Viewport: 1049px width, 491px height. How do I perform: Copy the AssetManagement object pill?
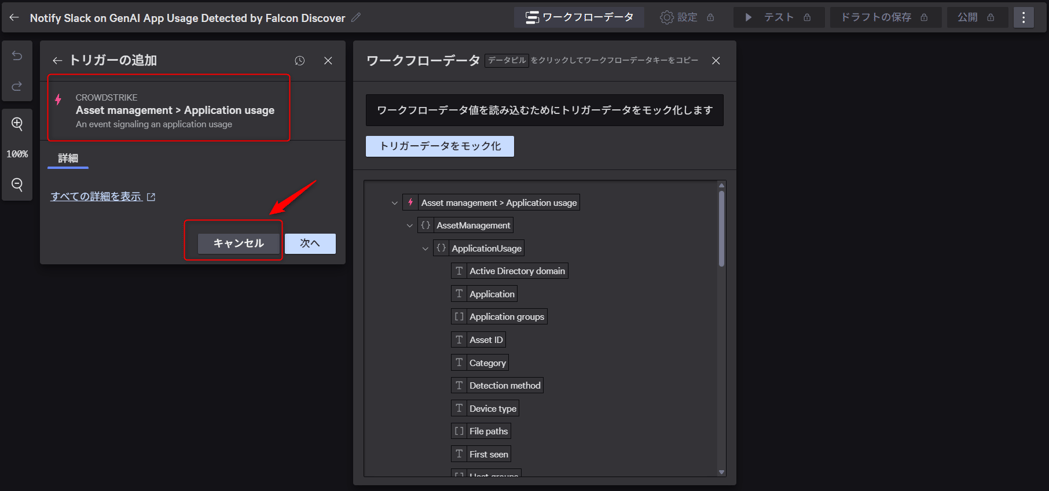[x=466, y=225]
